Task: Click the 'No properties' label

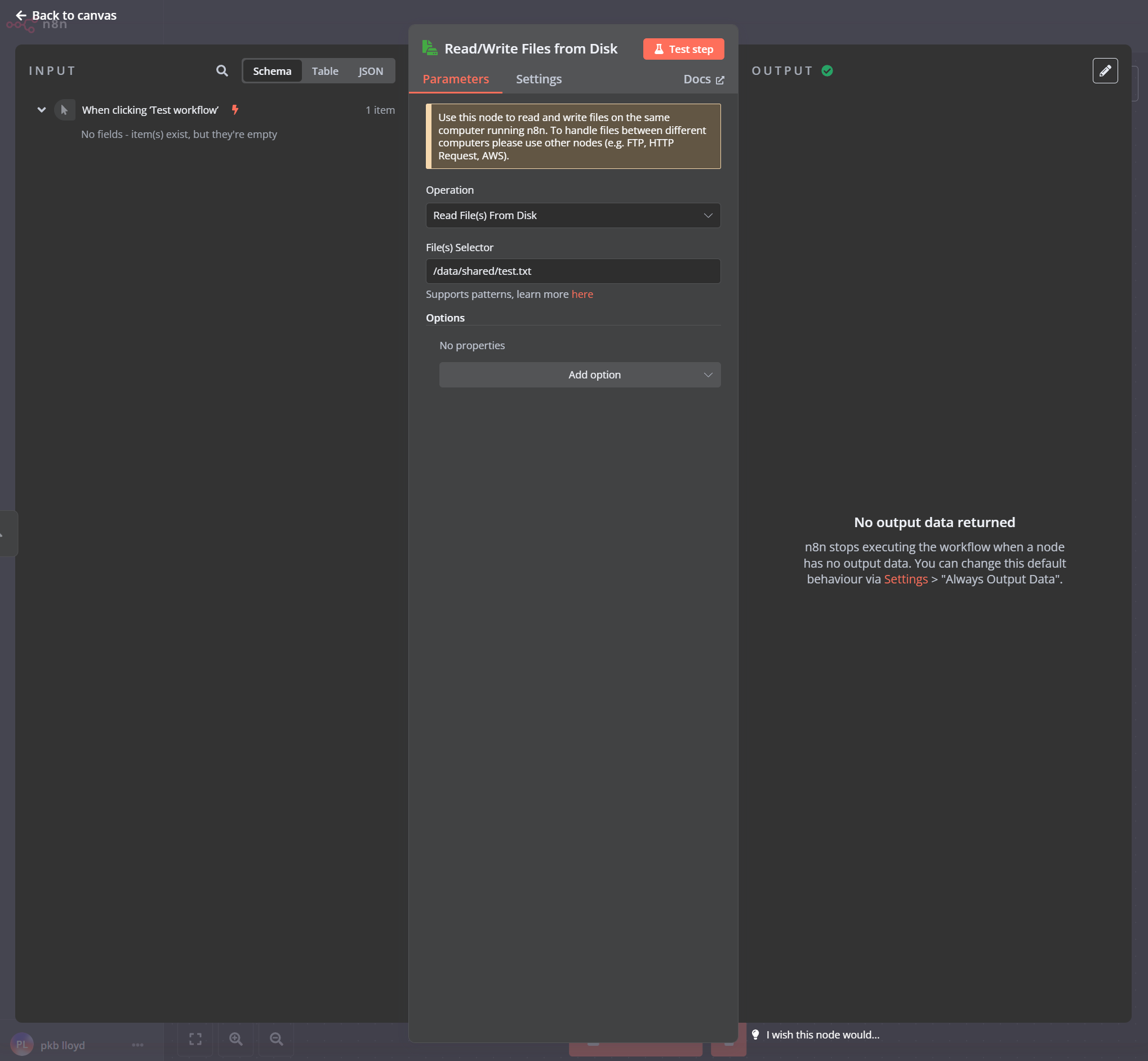Action: (471, 345)
